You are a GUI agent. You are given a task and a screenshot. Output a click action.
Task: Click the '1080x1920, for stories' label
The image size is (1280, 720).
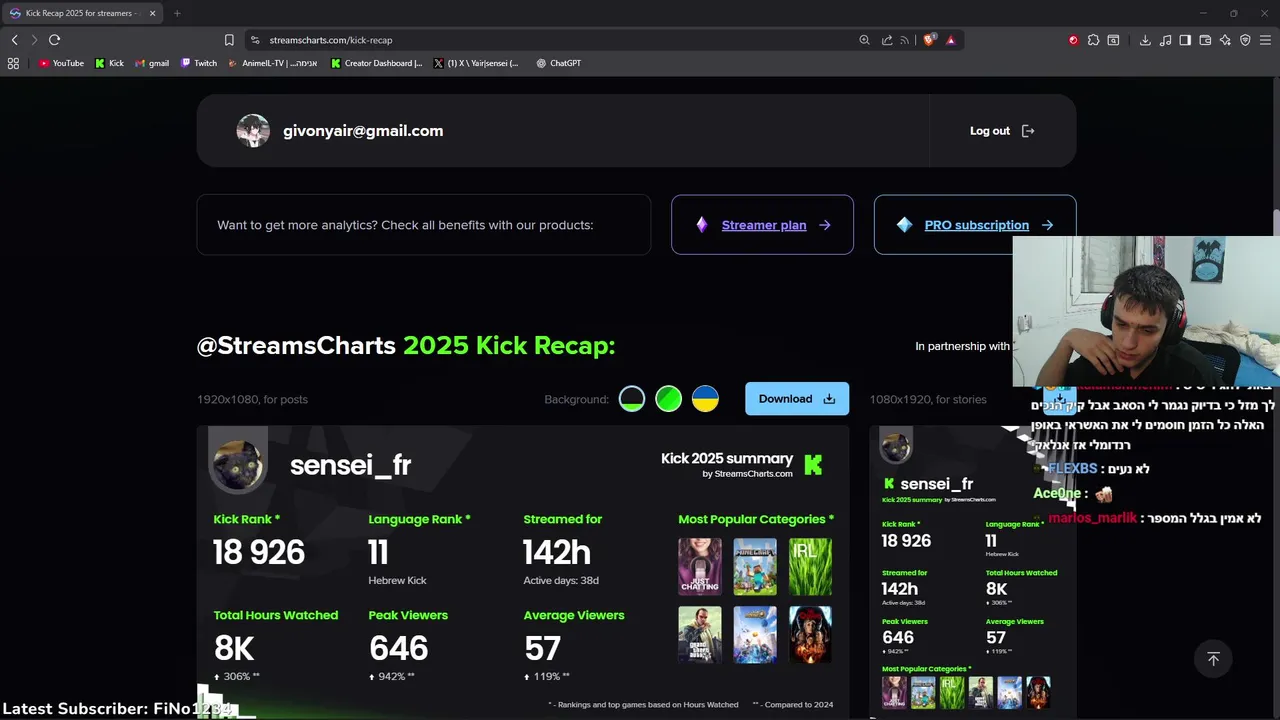click(x=928, y=399)
